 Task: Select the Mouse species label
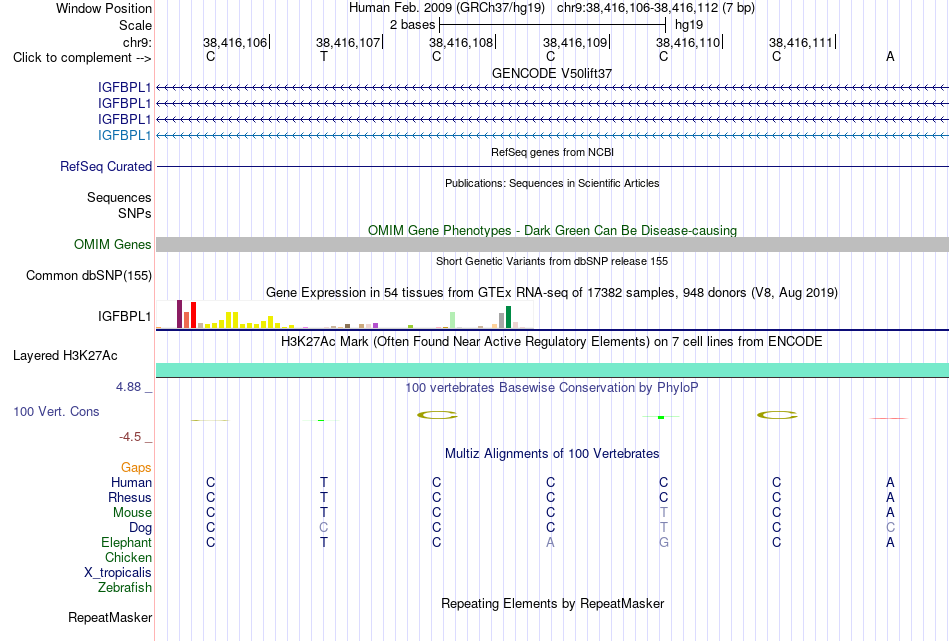click(132, 513)
